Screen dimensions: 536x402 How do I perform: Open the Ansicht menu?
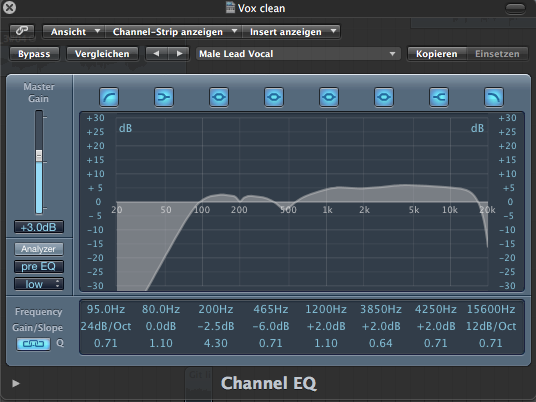point(74,32)
